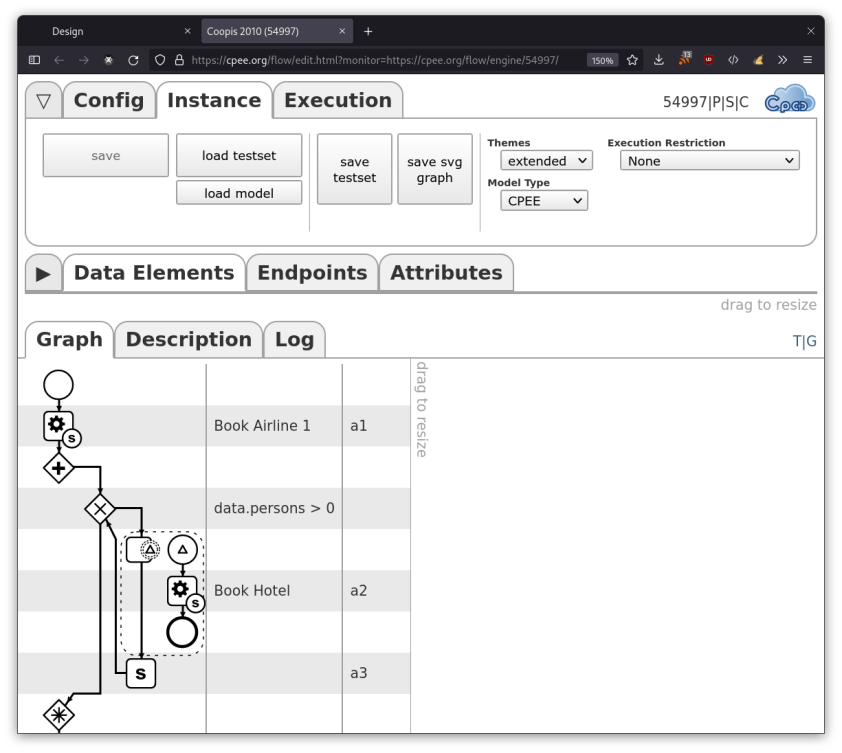The width and height of the screenshot is (842, 753).
Task: Expand the Data Elements section arrow
Action: 43,273
